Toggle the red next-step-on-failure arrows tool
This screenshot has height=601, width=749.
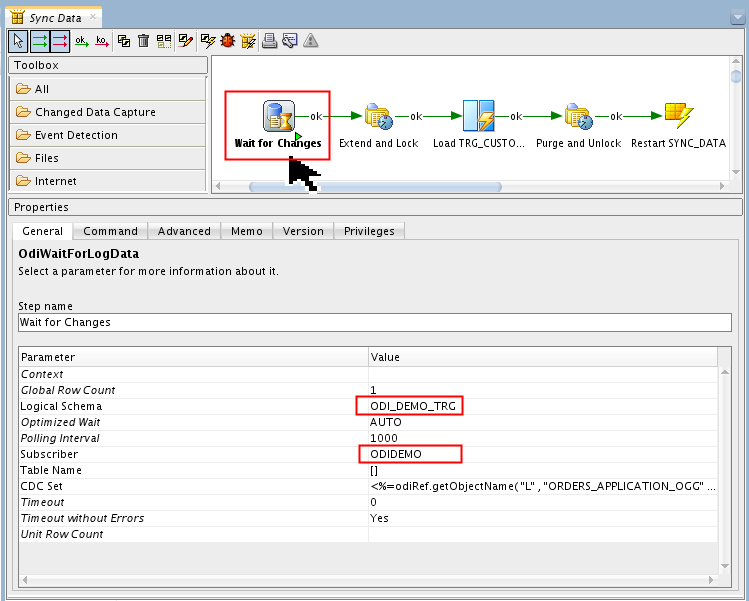tap(60, 41)
